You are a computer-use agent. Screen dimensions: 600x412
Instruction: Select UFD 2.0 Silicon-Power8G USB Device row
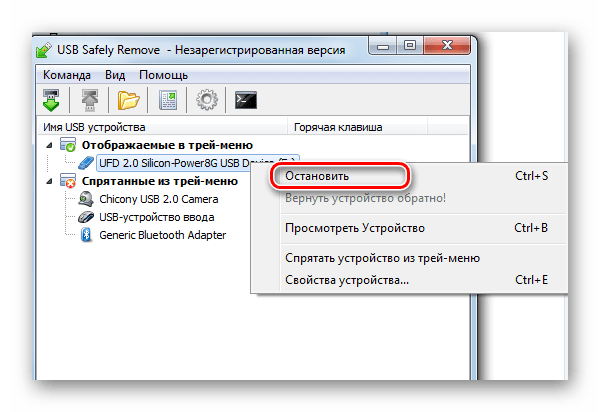(x=198, y=163)
